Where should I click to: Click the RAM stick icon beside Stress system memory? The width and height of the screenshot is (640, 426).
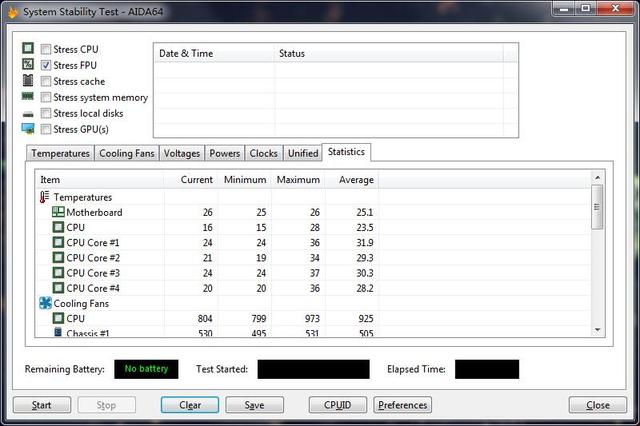pyautogui.click(x=28, y=96)
